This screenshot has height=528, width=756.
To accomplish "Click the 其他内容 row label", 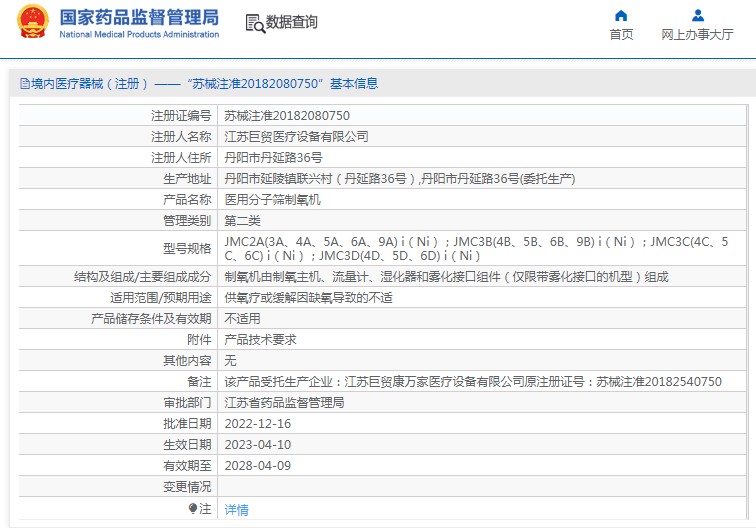I will (187, 361).
